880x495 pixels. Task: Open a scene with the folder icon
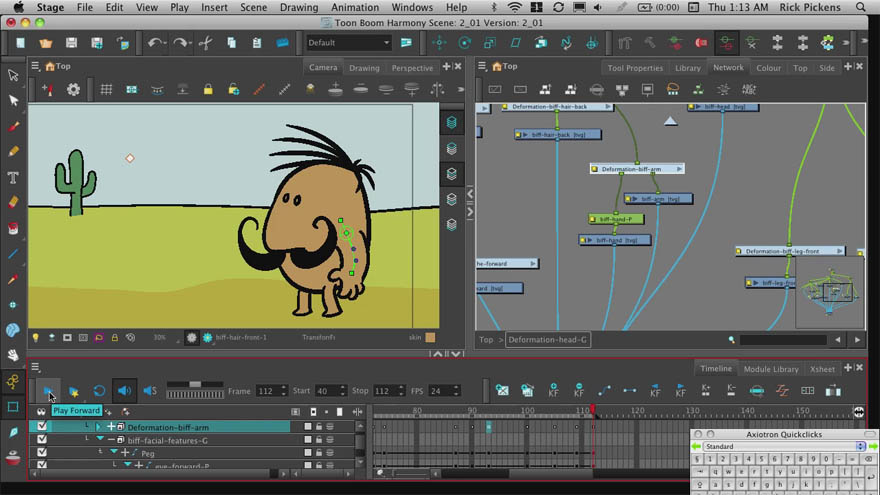coord(45,43)
